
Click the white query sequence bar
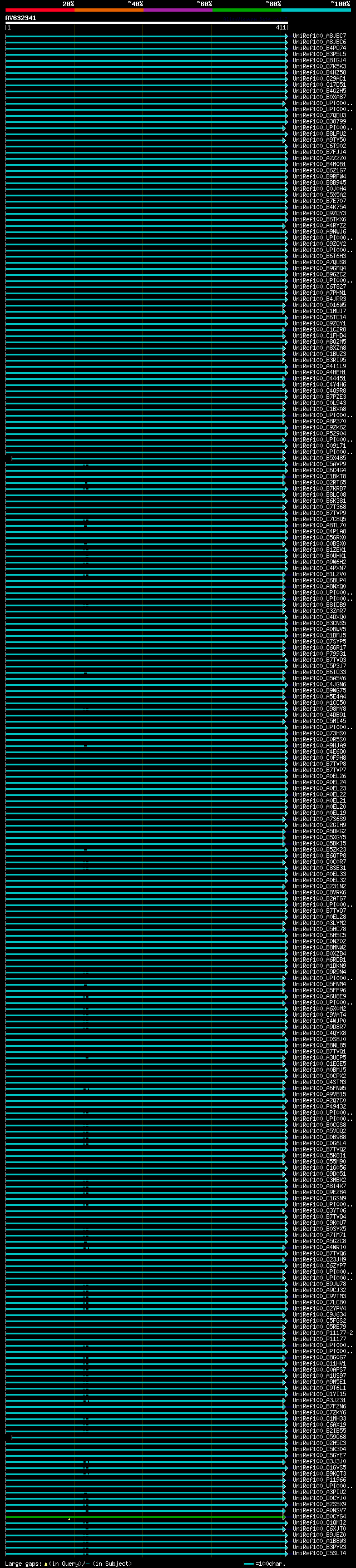tap(147, 22)
